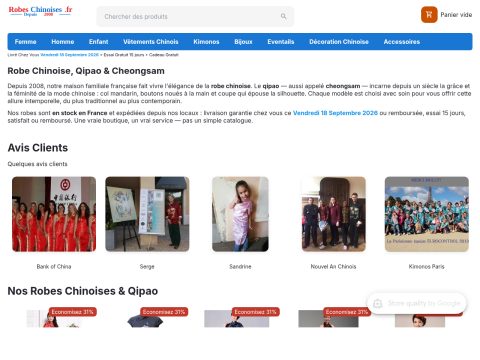Open the Kimonos menu item

(206, 42)
